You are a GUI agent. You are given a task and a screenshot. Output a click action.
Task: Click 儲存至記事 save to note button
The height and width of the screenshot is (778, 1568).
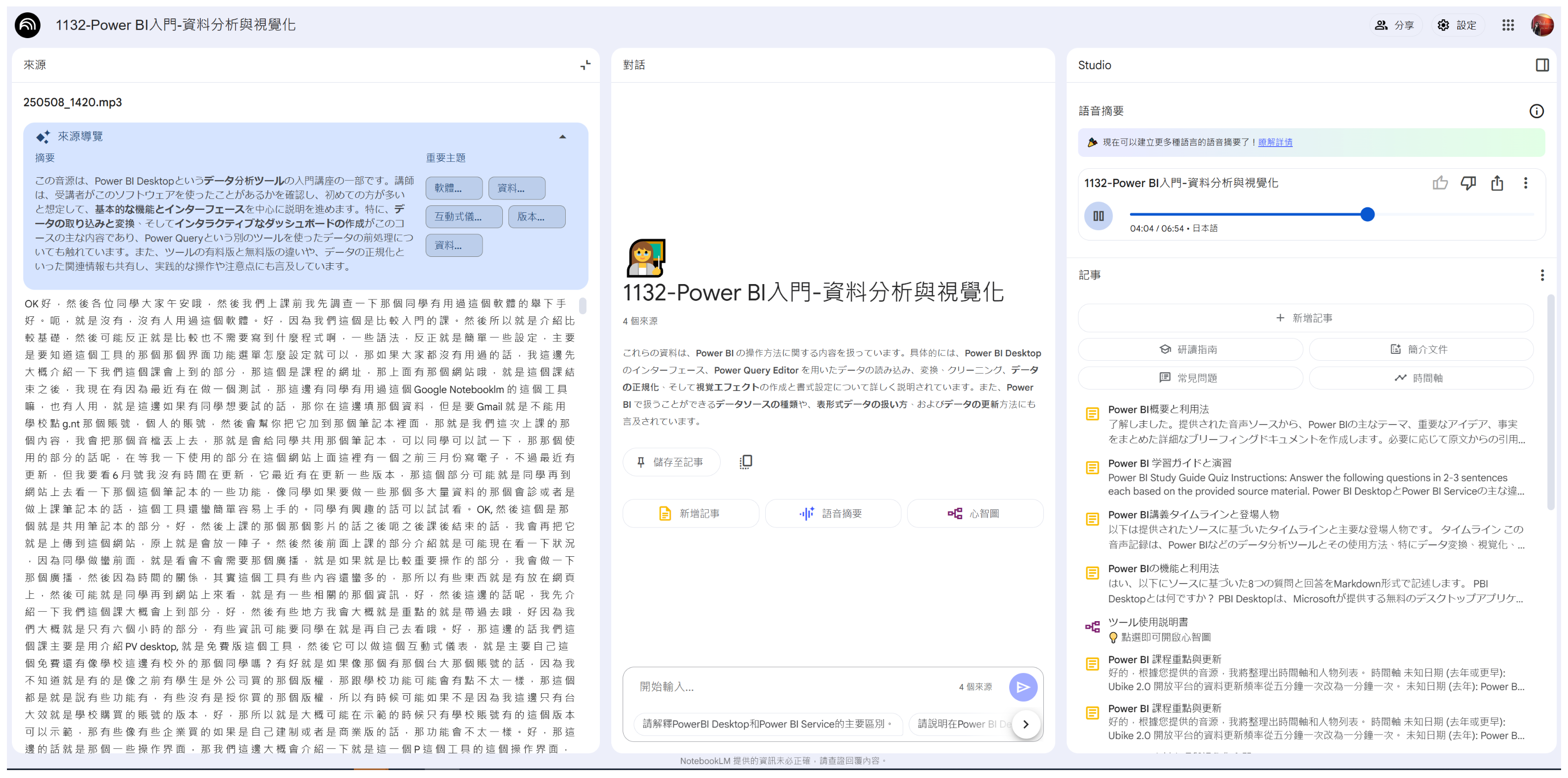click(x=671, y=463)
